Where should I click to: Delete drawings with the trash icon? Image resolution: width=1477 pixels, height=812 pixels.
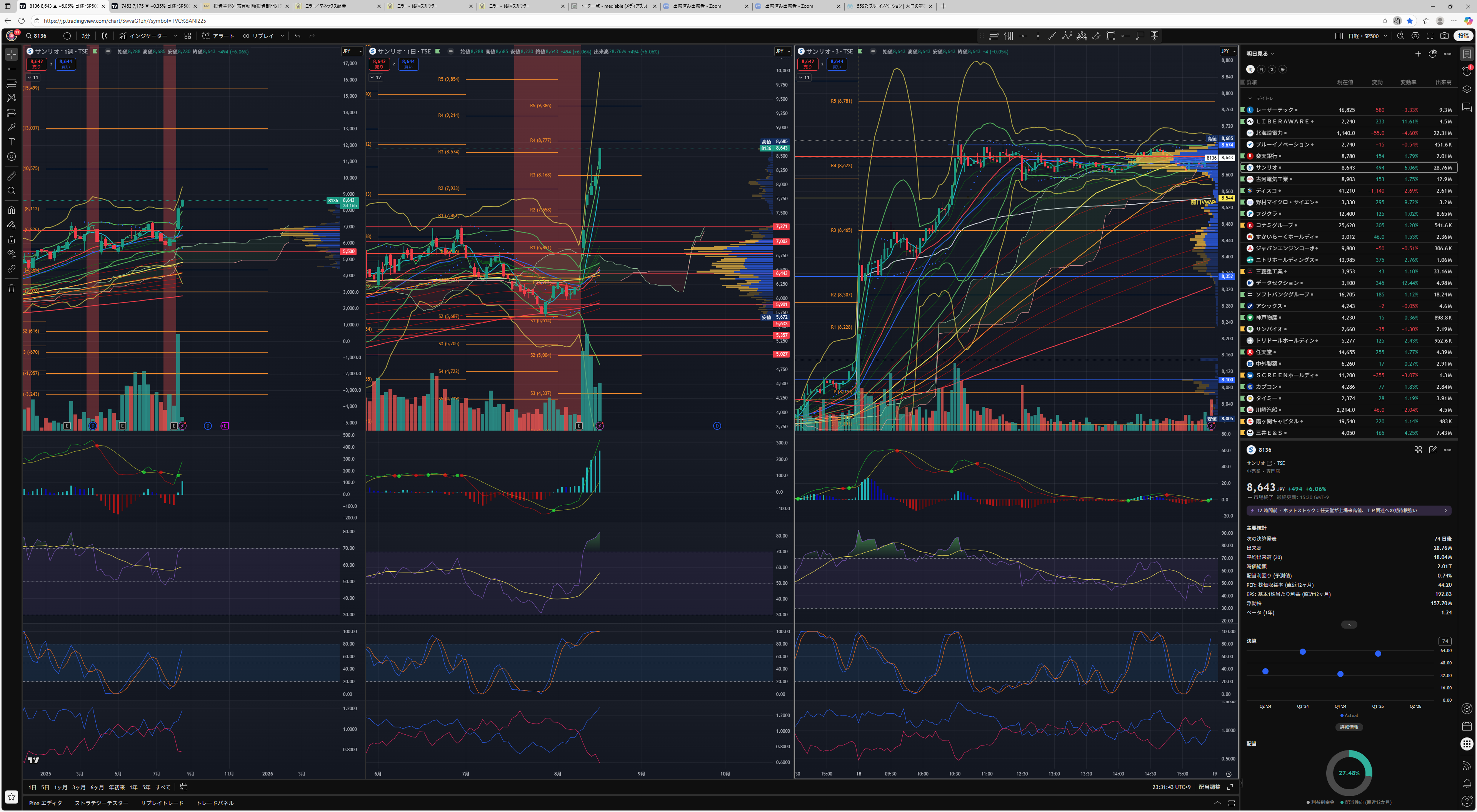tap(12, 288)
